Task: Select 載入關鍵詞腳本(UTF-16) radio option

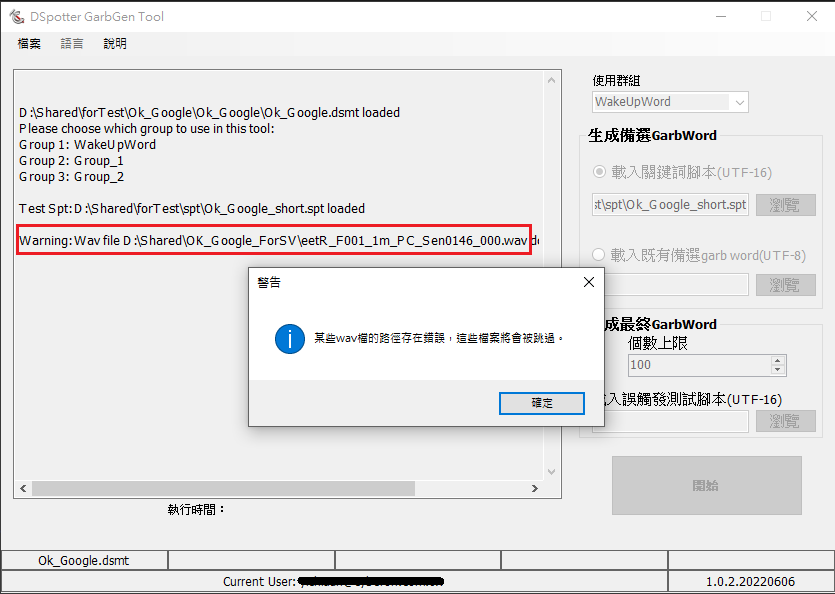Action: point(599,172)
